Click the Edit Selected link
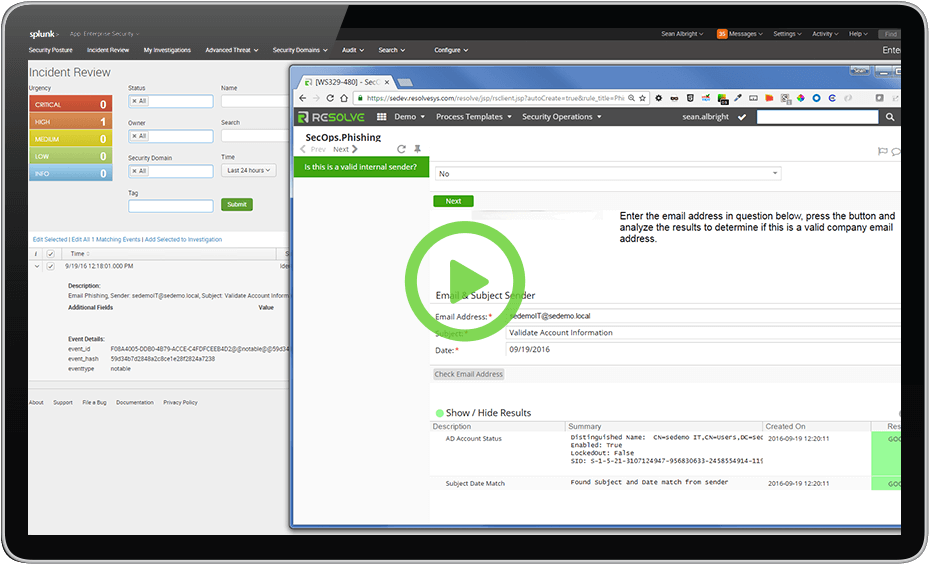This screenshot has height=564, width=929. click(x=50, y=239)
